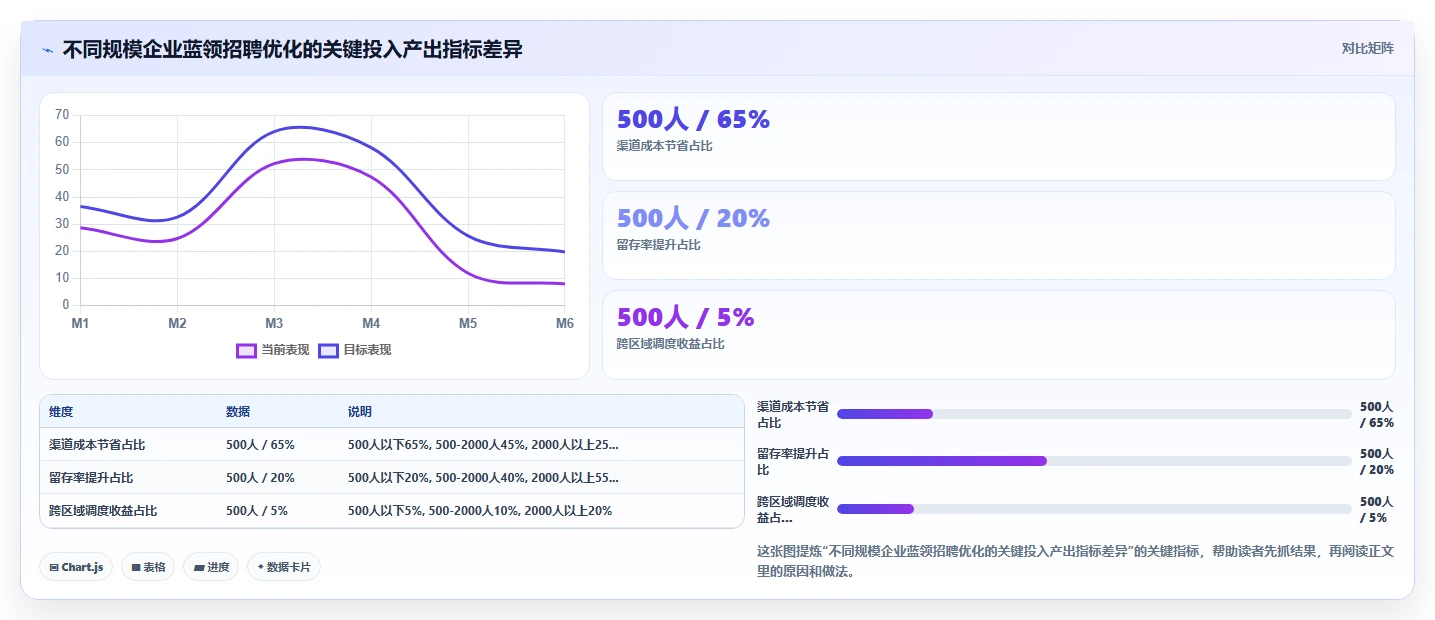This screenshot has width=1435, height=620.
Task: Toggle the 目标表现 legend swatch
Action: [x=328, y=350]
